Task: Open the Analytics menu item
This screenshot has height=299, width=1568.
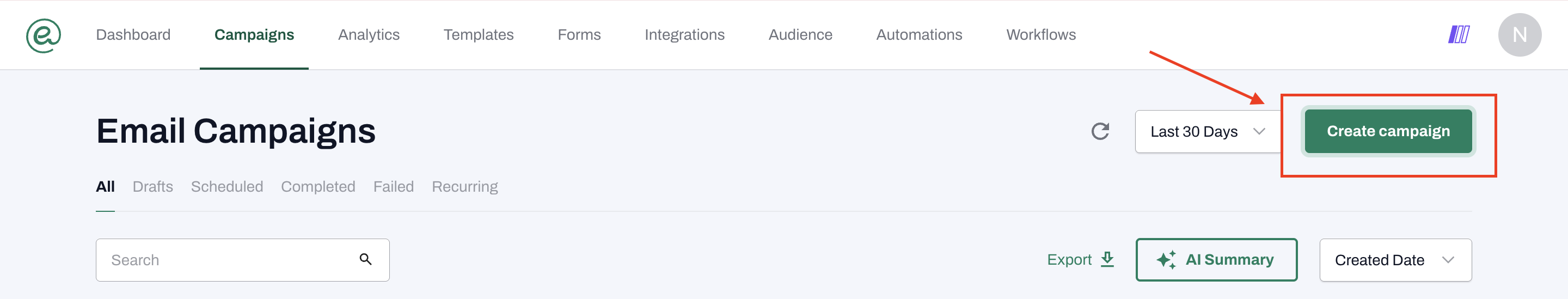Action: click(x=368, y=35)
